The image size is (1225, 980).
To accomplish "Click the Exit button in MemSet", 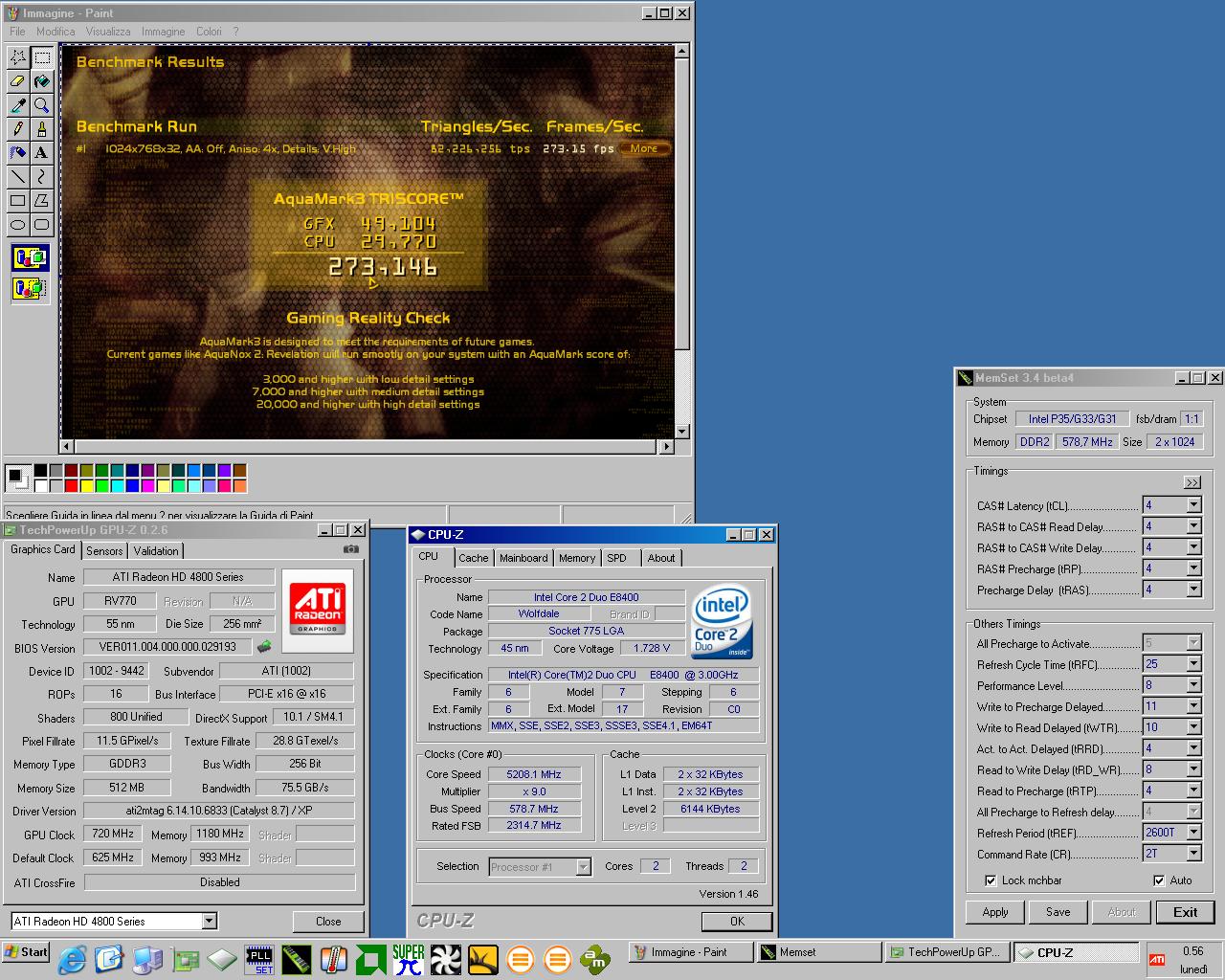I will pyautogui.click(x=1185, y=912).
